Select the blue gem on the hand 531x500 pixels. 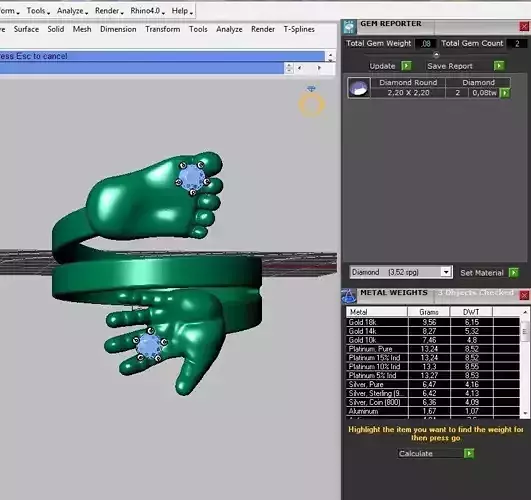point(149,345)
